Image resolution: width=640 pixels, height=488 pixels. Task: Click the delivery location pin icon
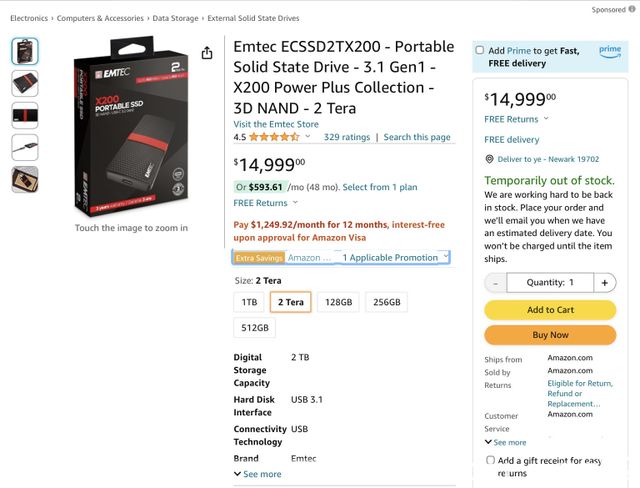point(489,158)
